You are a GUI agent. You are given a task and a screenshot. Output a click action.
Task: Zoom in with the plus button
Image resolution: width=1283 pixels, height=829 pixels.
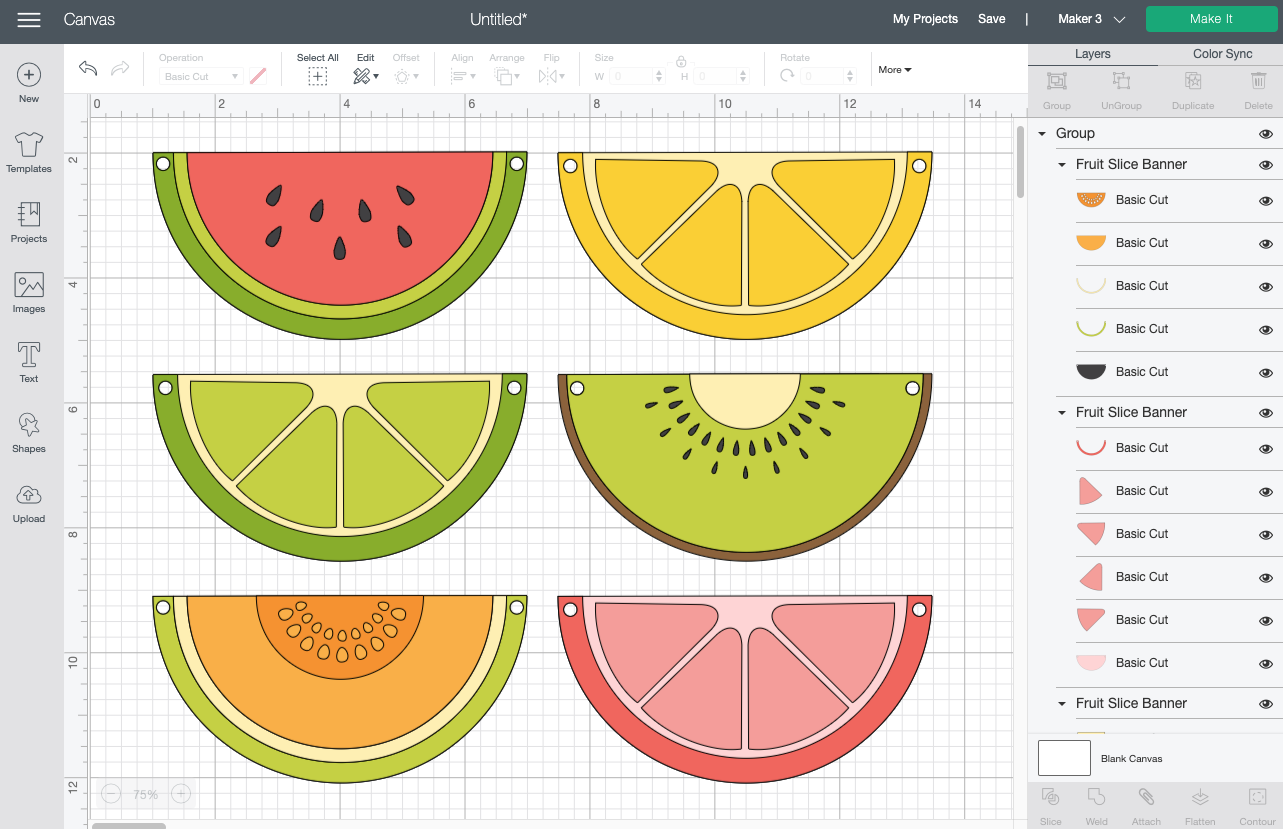[x=181, y=794]
